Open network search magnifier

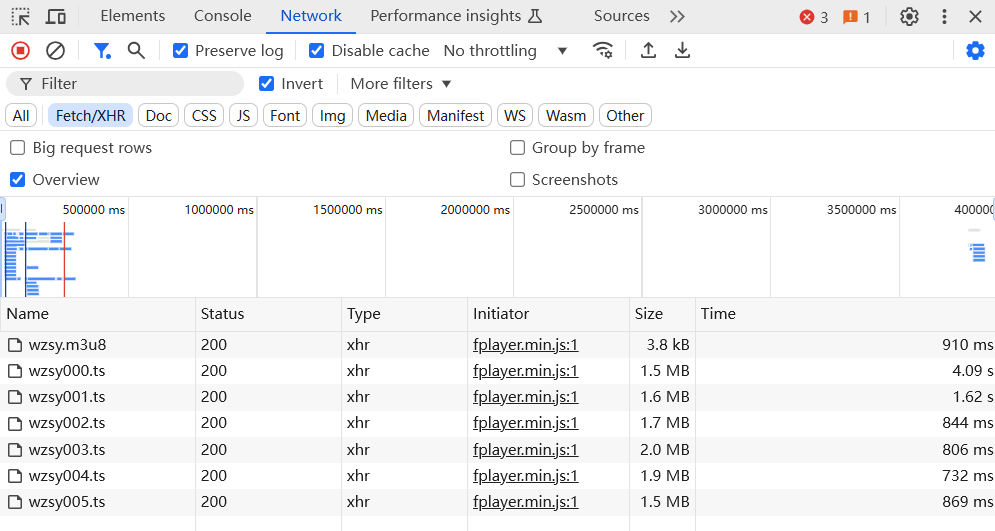pos(136,50)
